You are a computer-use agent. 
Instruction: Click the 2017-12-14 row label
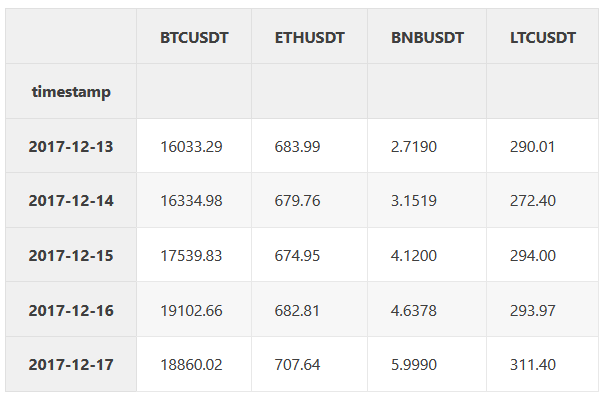pyautogui.click(x=71, y=201)
